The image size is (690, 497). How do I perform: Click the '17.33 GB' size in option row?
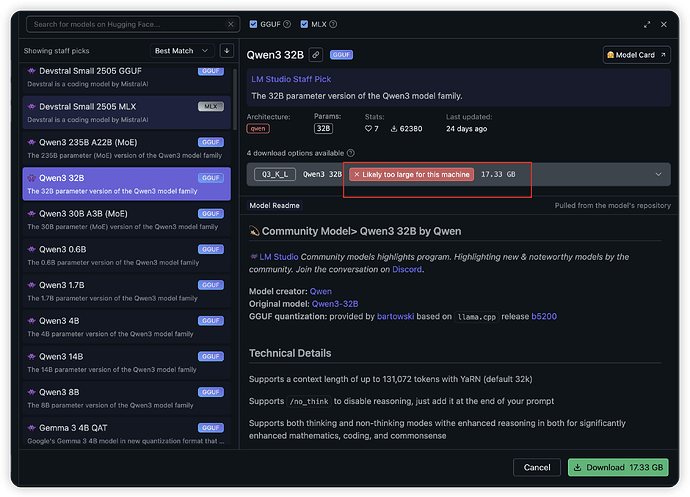coord(498,174)
